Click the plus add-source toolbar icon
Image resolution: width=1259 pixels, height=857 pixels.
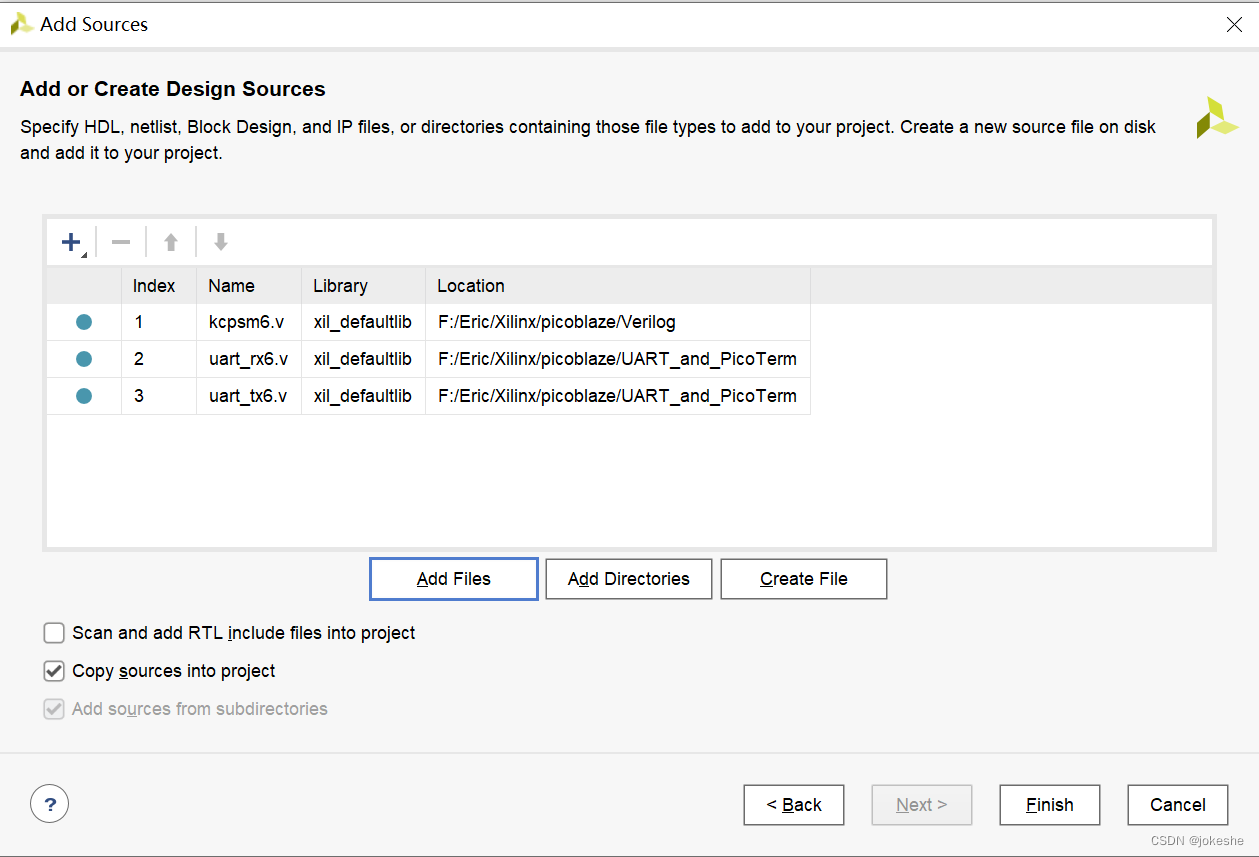point(71,242)
